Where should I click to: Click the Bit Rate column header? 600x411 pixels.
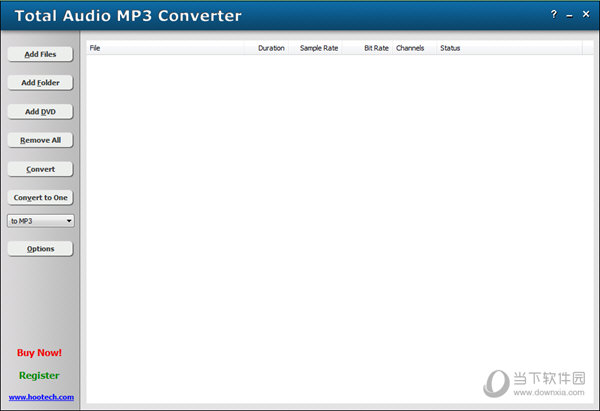pyautogui.click(x=367, y=48)
